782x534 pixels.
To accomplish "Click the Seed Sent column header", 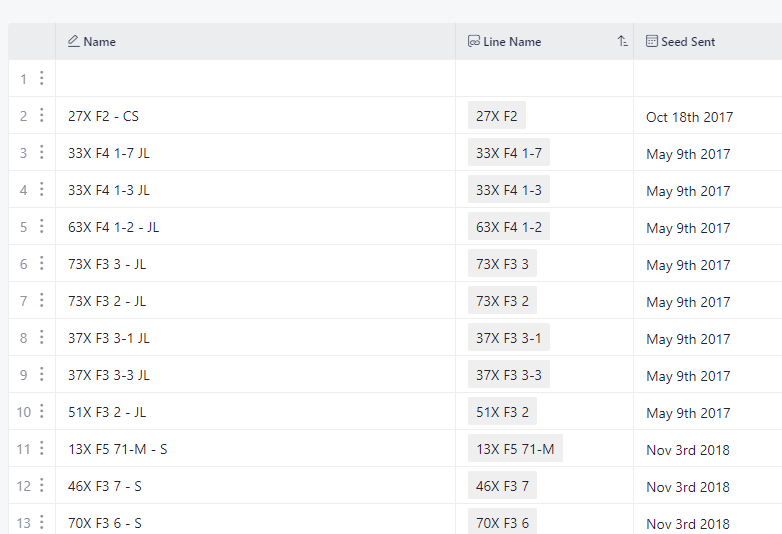I will [708, 41].
